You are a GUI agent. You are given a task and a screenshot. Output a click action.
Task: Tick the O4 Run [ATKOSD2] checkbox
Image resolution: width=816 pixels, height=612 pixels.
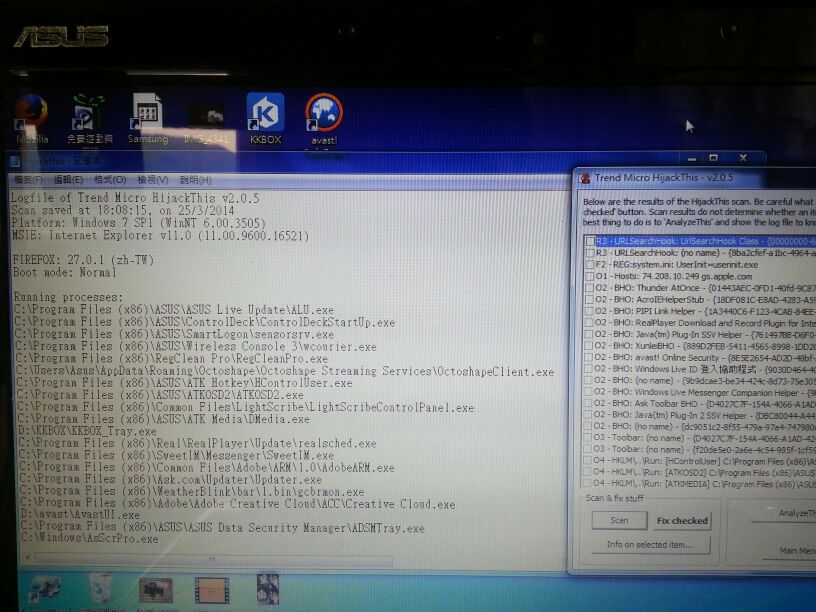pos(589,472)
